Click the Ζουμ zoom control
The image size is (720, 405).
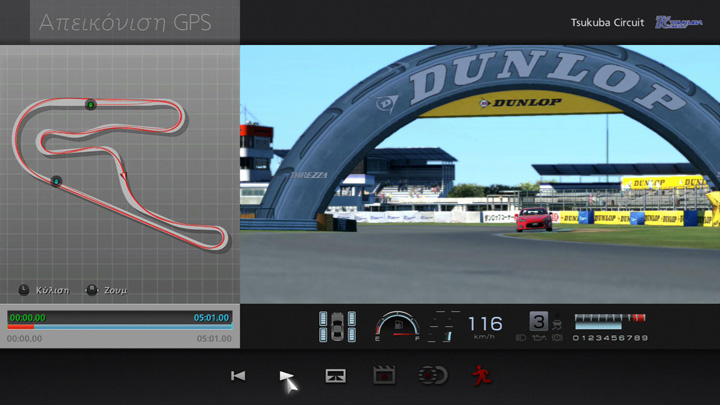pyautogui.click(x=108, y=290)
